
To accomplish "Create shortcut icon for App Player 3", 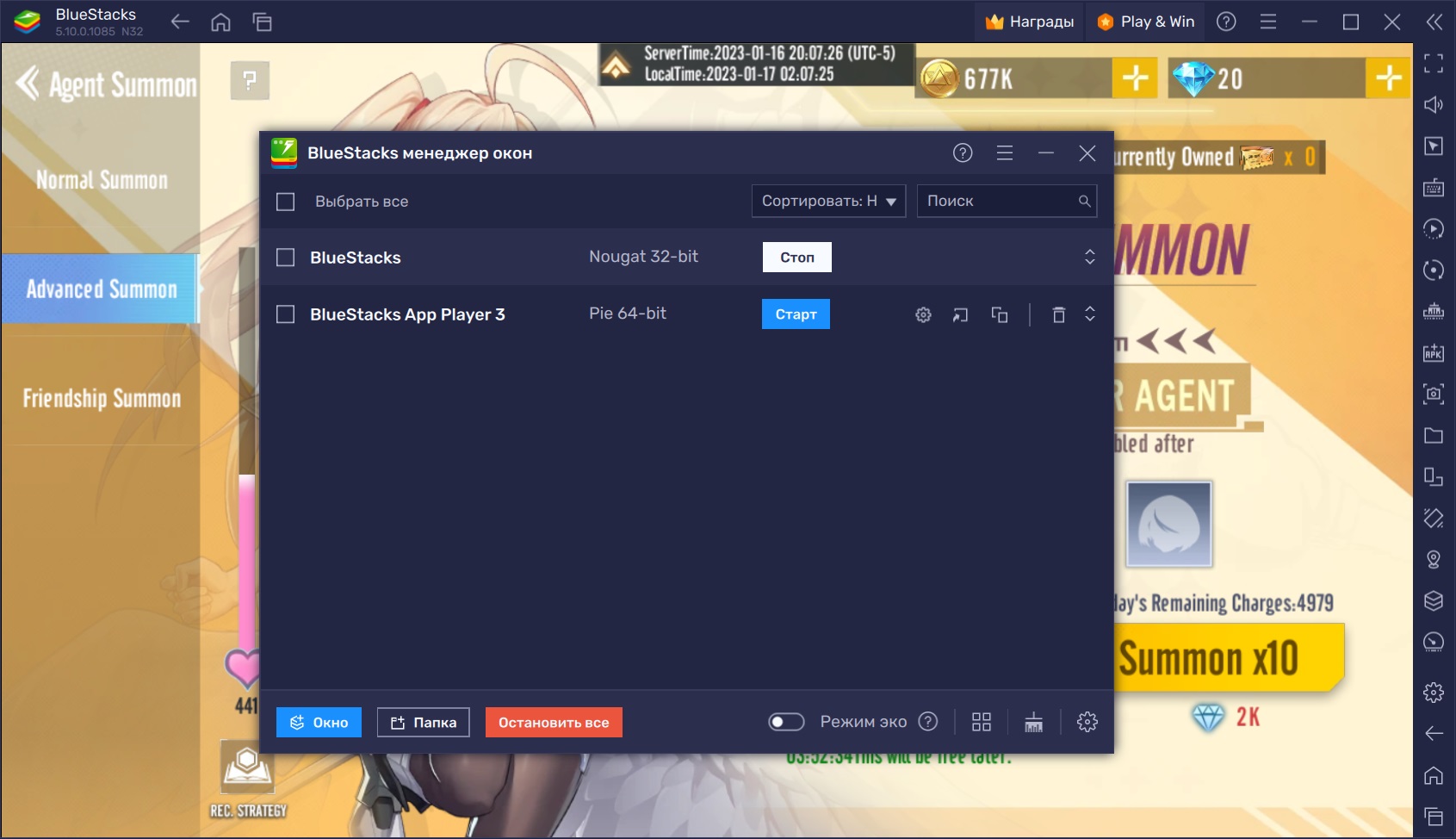I will pos(960,315).
